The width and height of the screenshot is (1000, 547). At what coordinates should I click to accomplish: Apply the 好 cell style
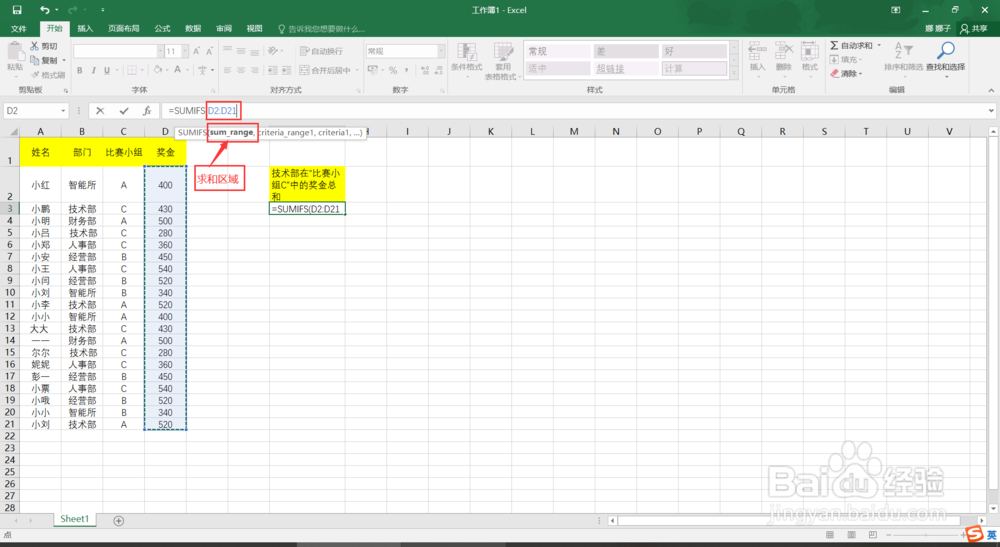click(694, 51)
